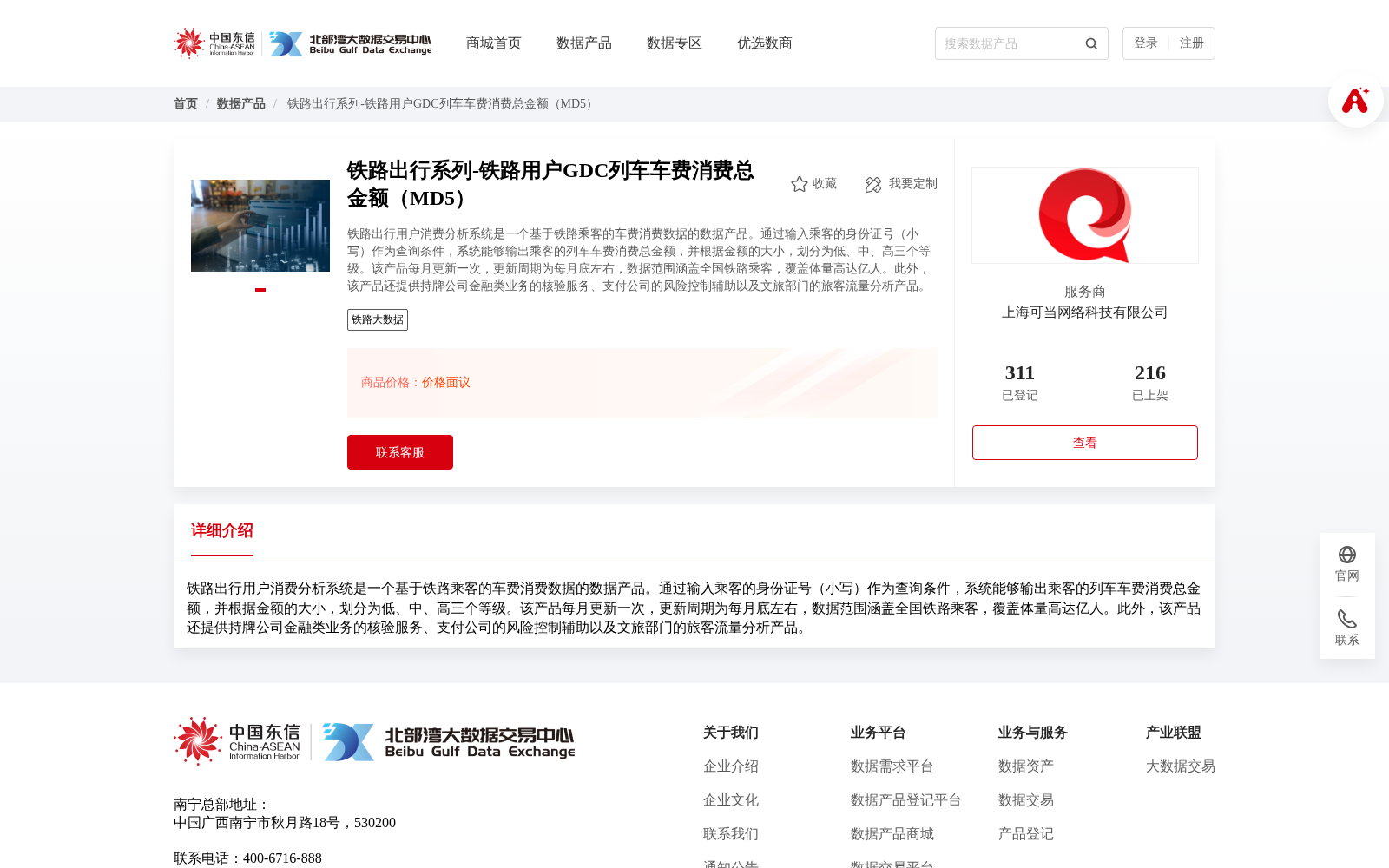The width and height of the screenshot is (1389, 868).
Task: Open the 数据产品商城 footer link
Action: (892, 834)
